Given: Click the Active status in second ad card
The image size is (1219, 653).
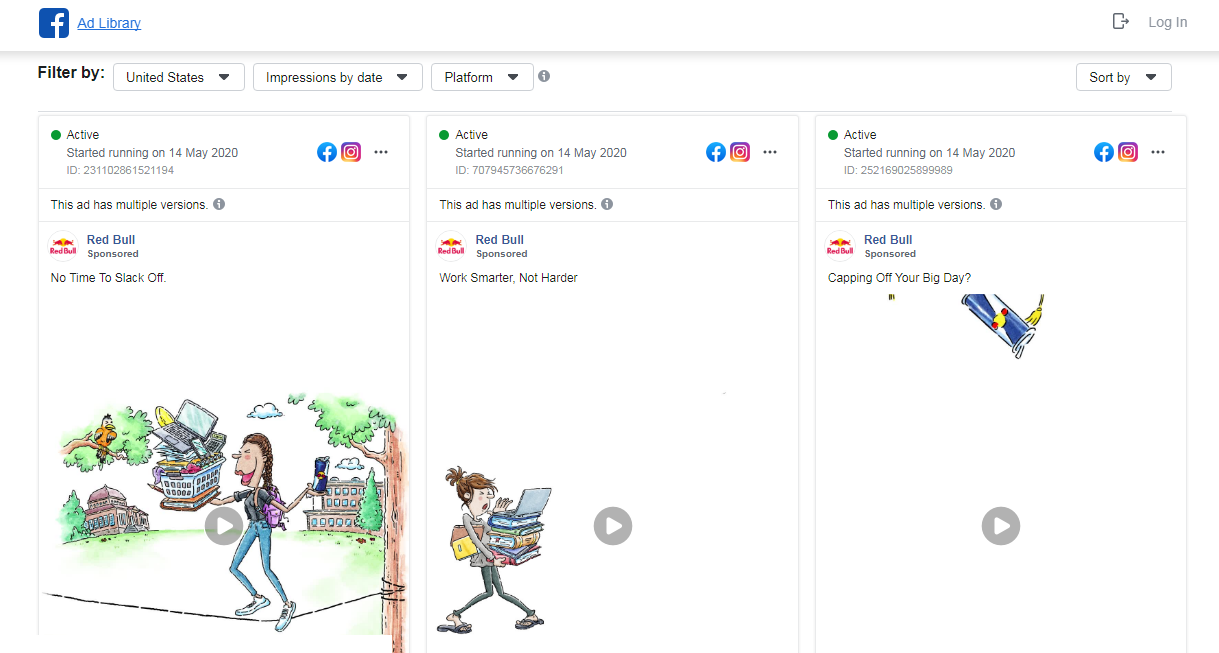Looking at the screenshot, I should click(471, 135).
